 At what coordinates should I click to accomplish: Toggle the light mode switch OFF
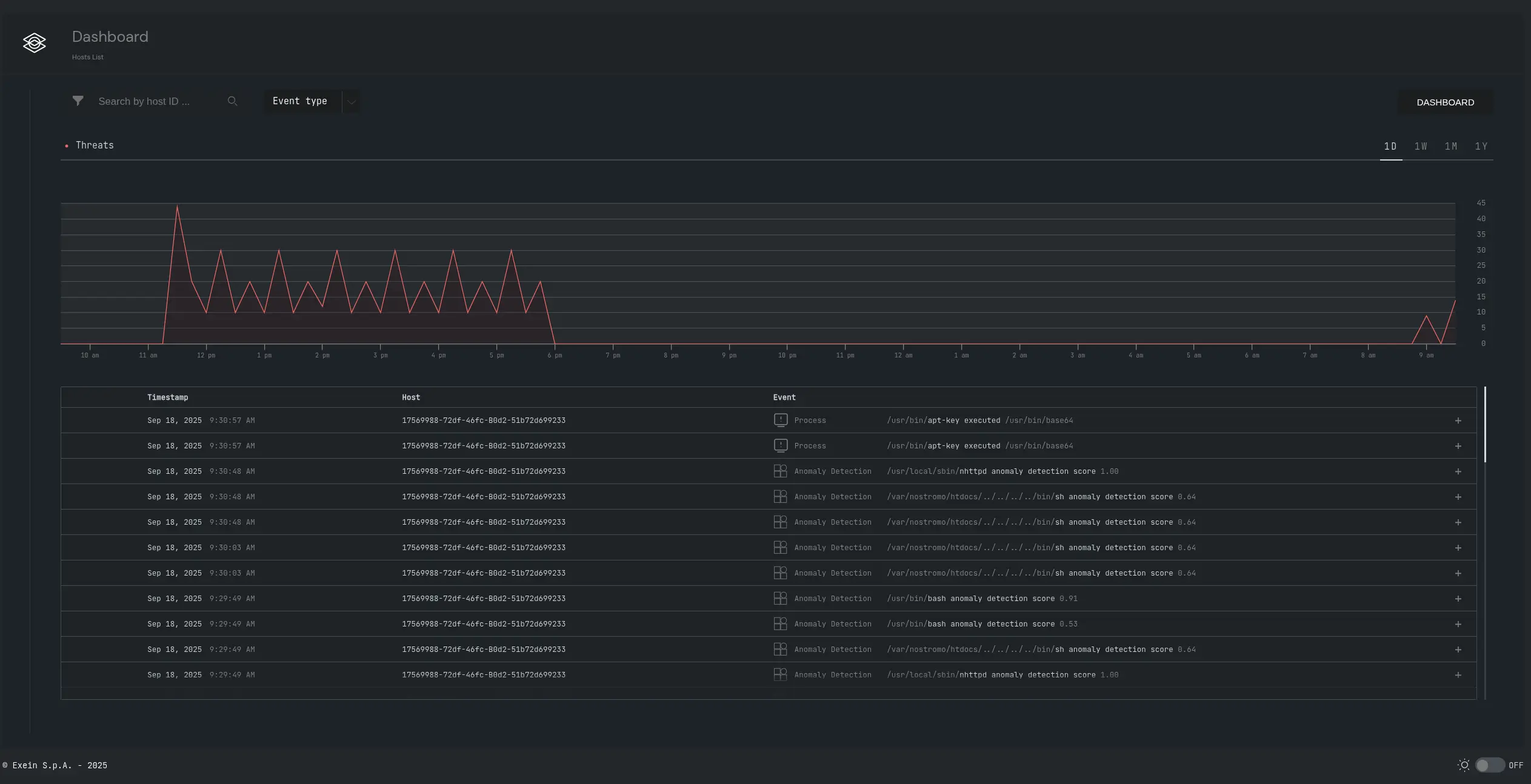pos(1489,765)
